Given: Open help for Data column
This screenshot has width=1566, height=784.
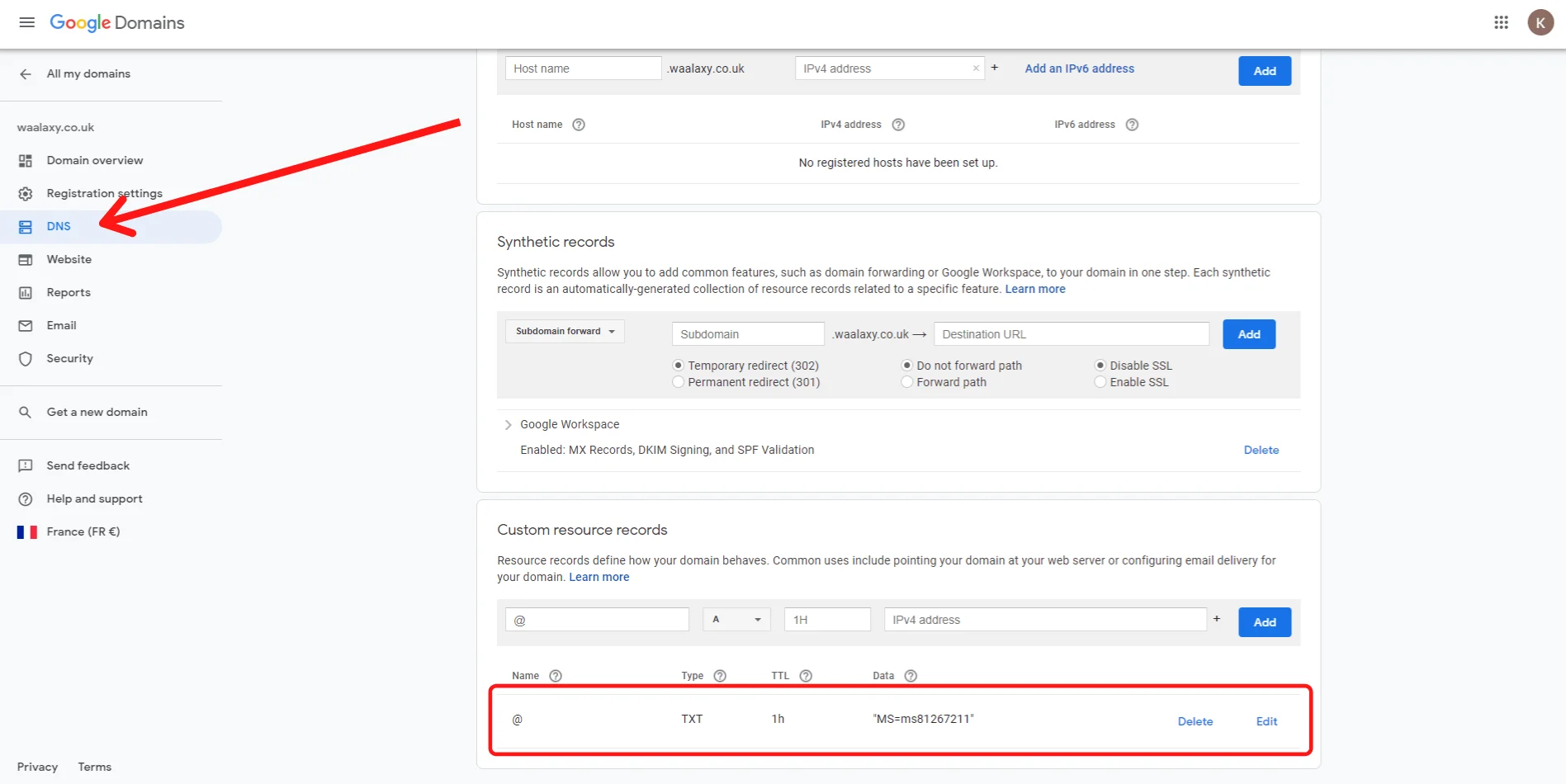Looking at the screenshot, I should click(911, 676).
